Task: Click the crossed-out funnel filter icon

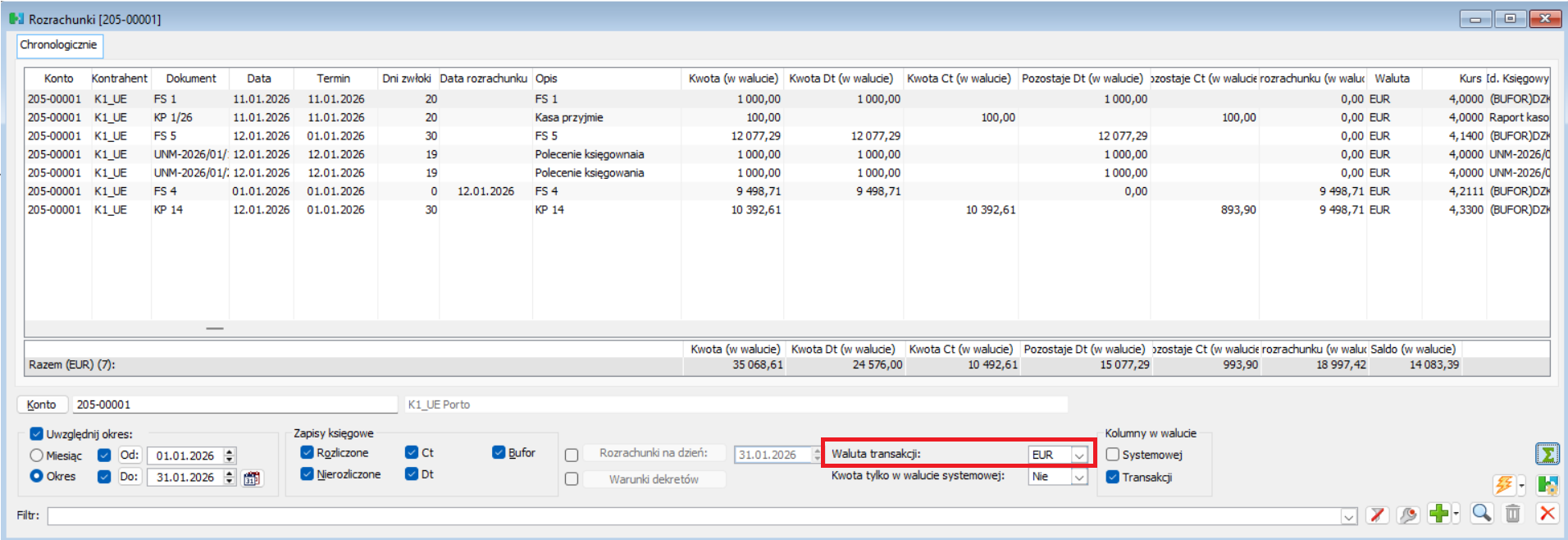Action: (1377, 515)
